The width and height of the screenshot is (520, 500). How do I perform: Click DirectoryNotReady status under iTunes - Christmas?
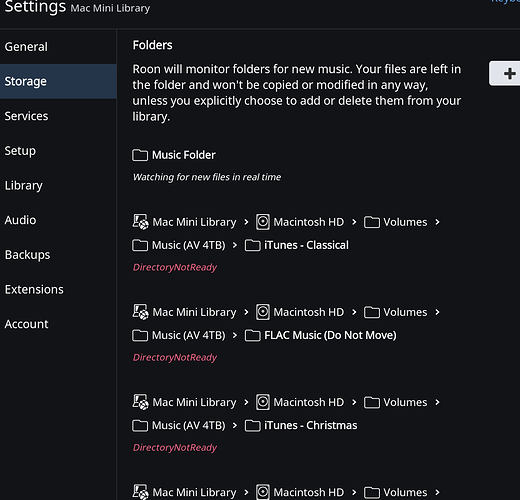pyautogui.click(x=175, y=448)
